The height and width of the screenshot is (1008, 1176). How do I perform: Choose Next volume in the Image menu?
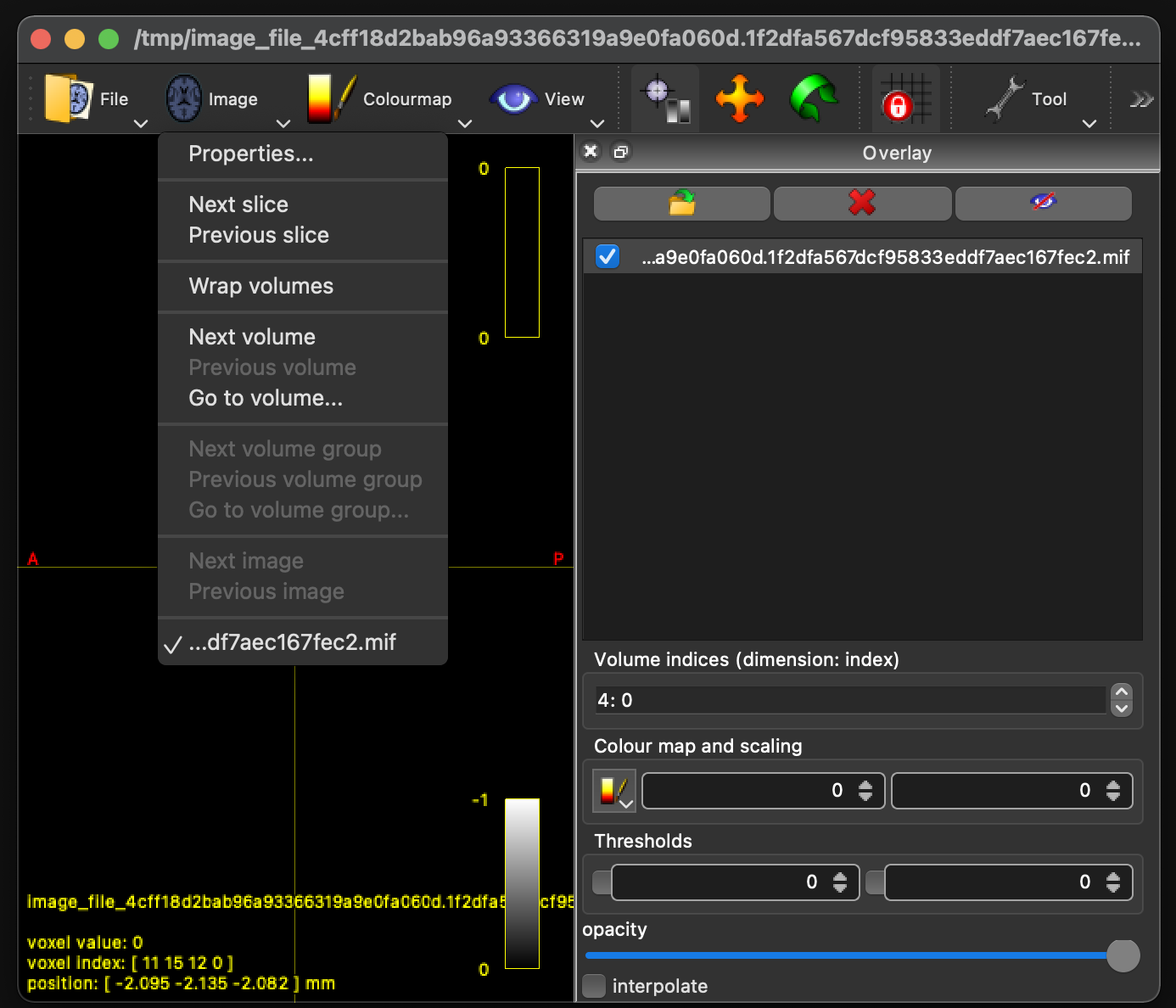tap(251, 336)
